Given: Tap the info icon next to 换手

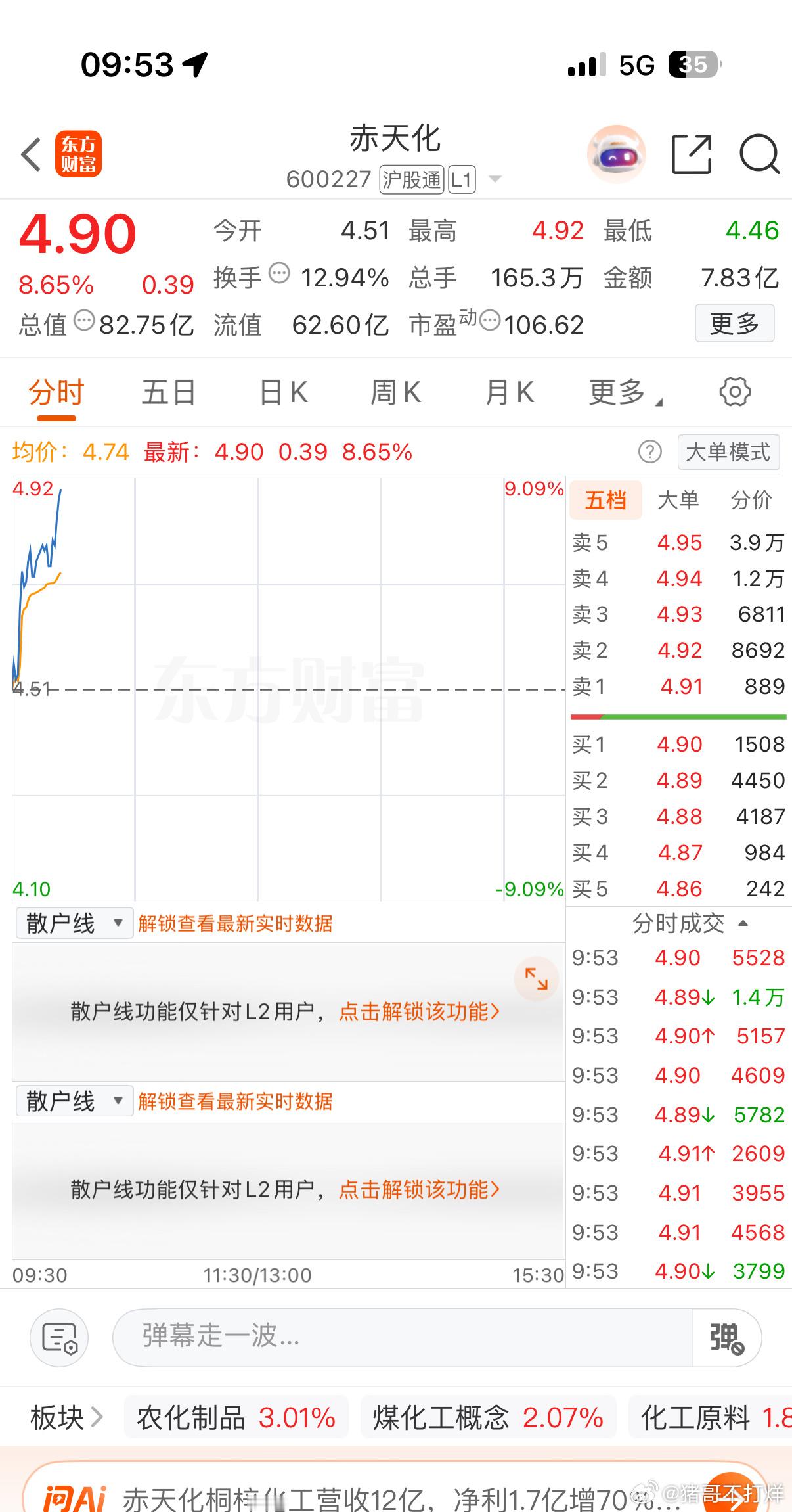Looking at the screenshot, I should click(279, 273).
